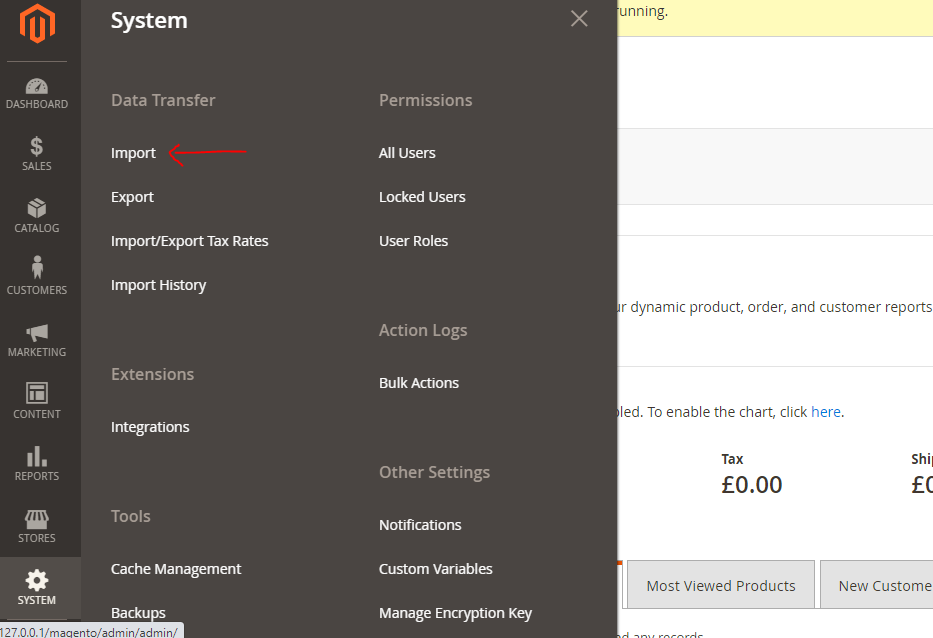Viewport: 933px width, 638px height.
Task: Select Export under Data Transfer
Action: click(x=132, y=197)
